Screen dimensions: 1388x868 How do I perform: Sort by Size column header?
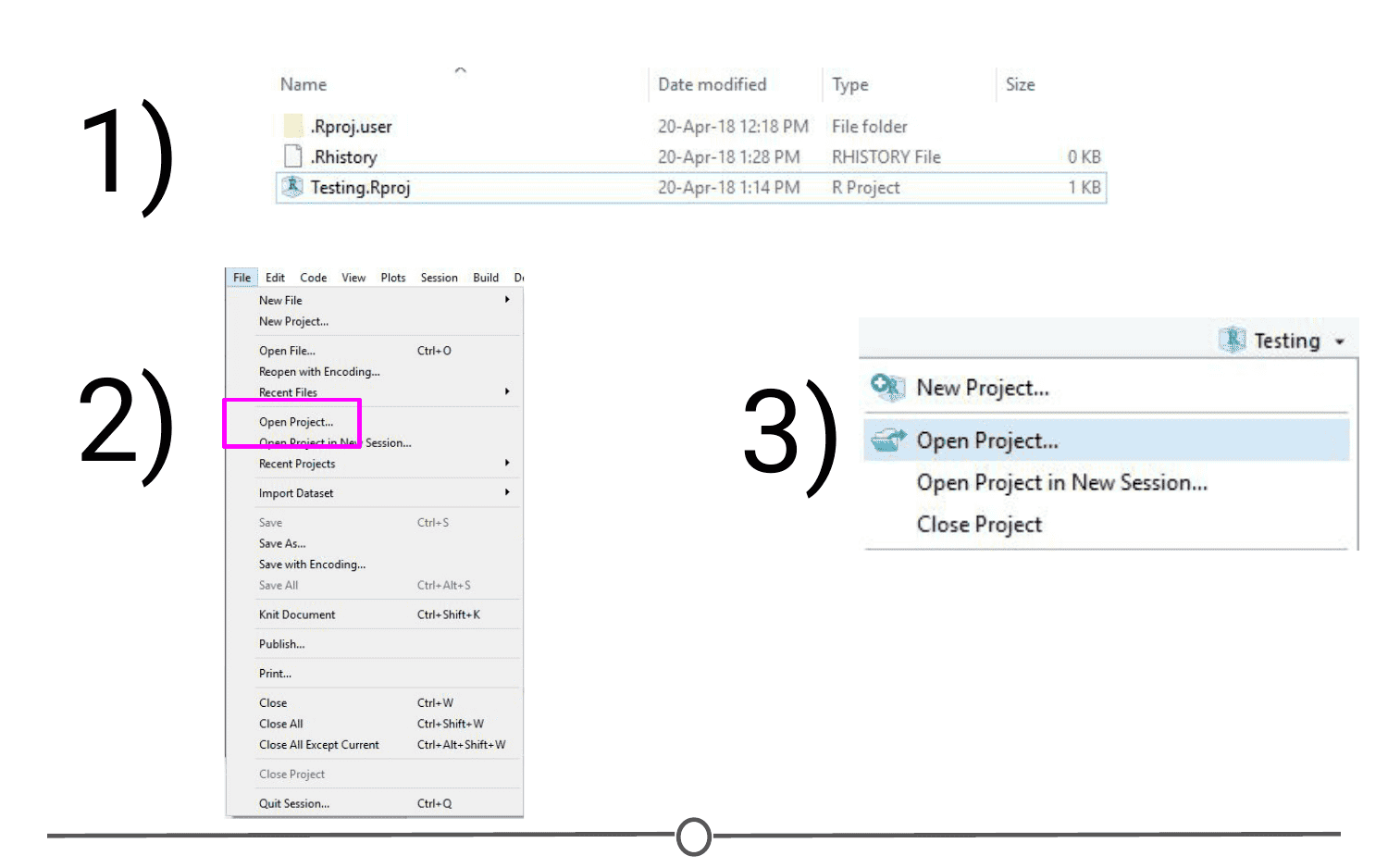[1020, 84]
